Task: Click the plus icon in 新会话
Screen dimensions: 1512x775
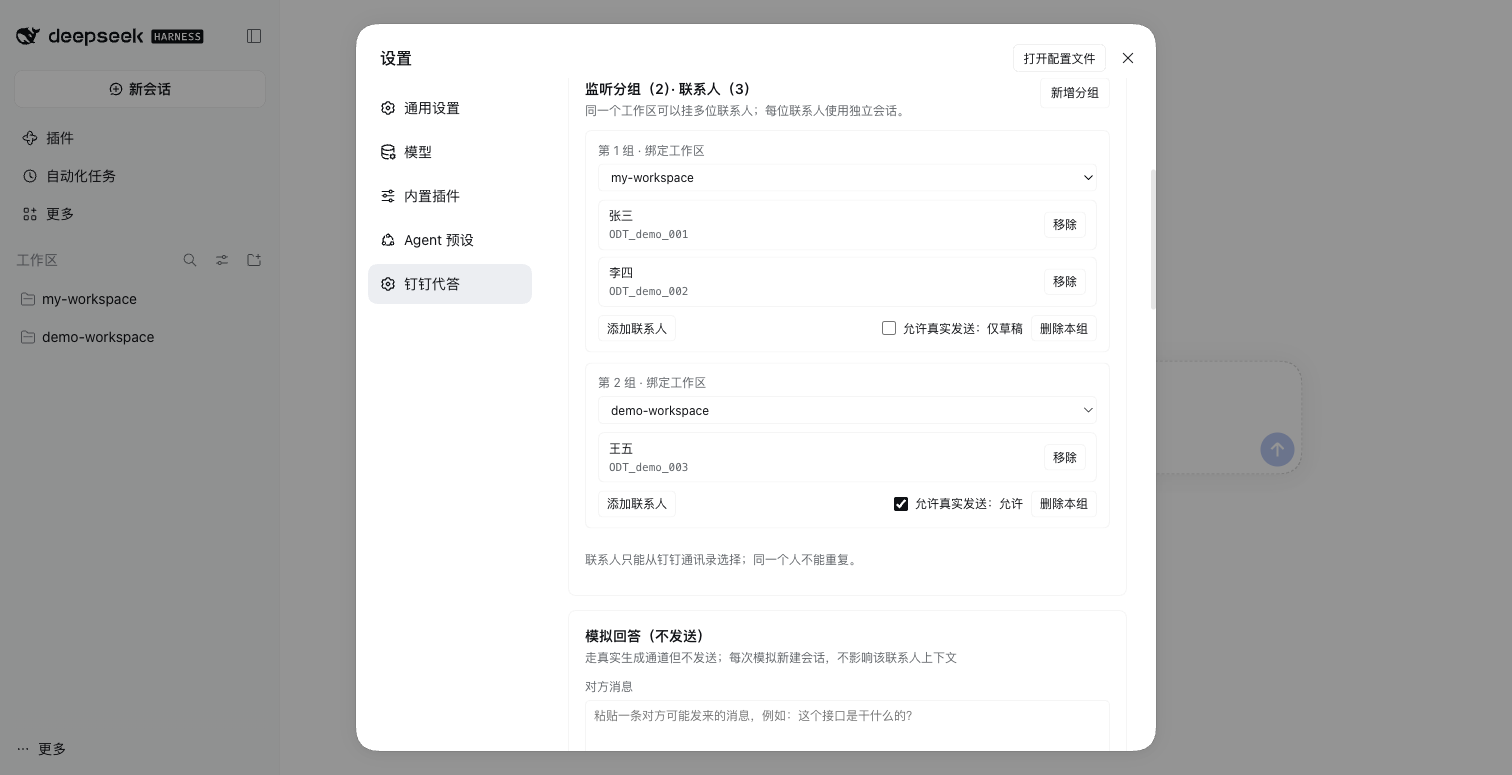Action: tap(116, 89)
